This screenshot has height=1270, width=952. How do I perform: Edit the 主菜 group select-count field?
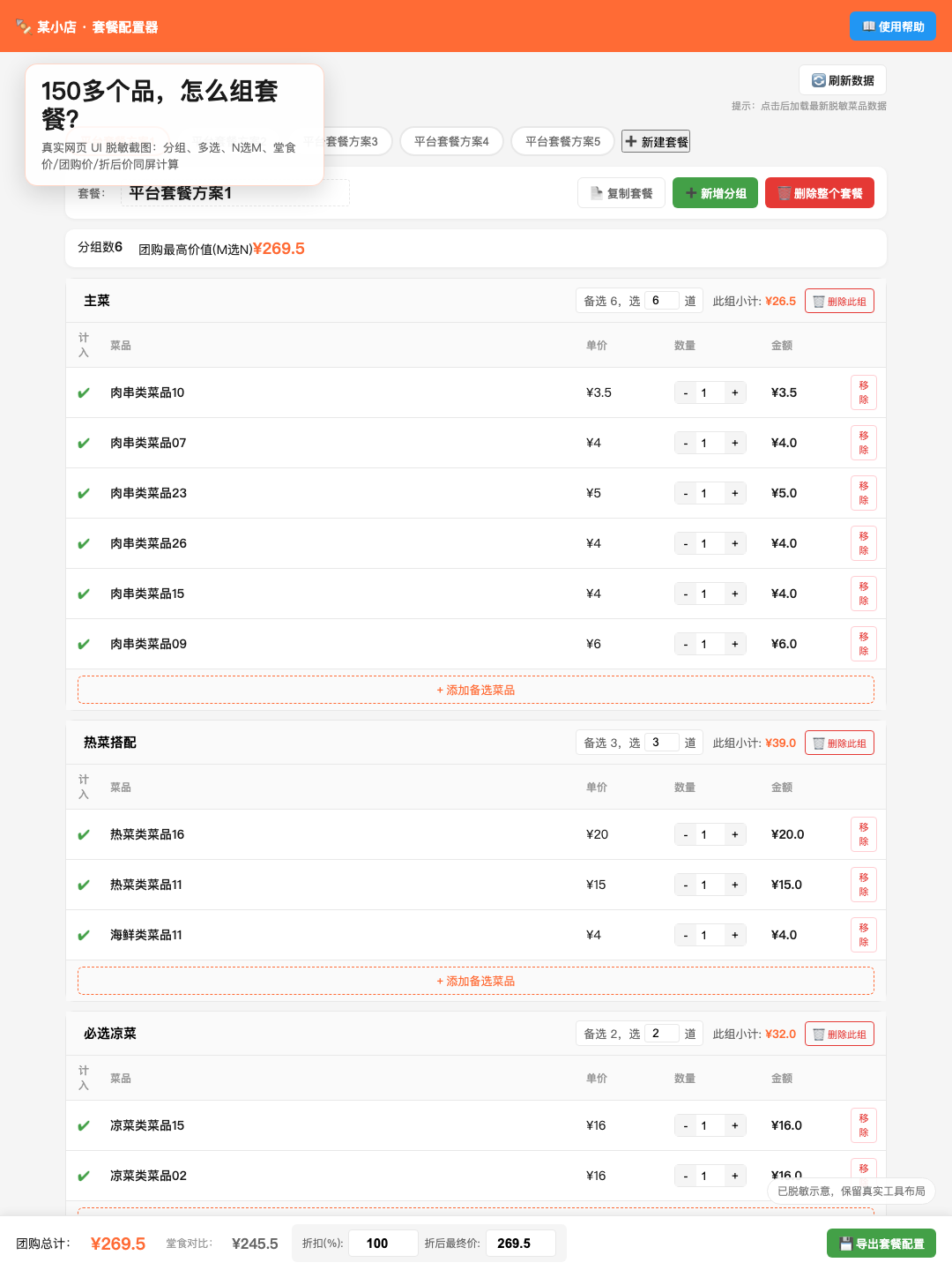click(661, 301)
